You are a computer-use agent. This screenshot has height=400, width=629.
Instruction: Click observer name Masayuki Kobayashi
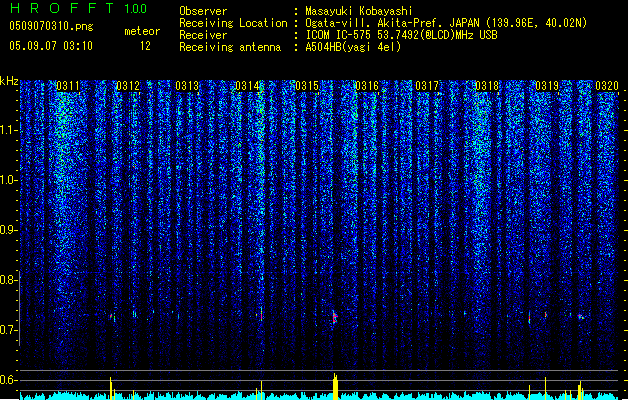click(x=359, y=11)
